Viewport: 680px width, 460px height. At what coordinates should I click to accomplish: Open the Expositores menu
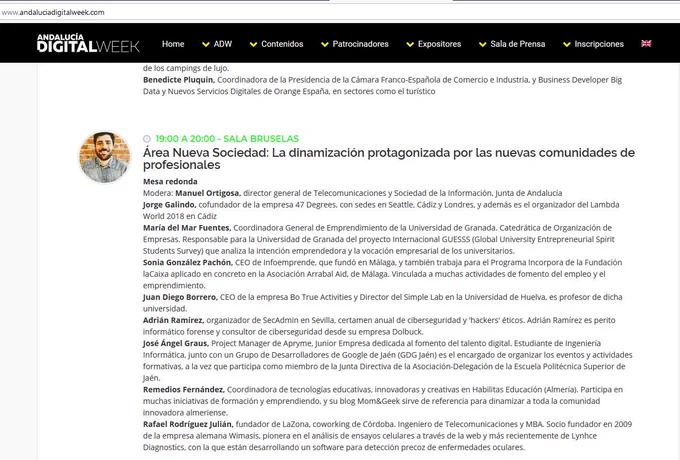click(439, 44)
